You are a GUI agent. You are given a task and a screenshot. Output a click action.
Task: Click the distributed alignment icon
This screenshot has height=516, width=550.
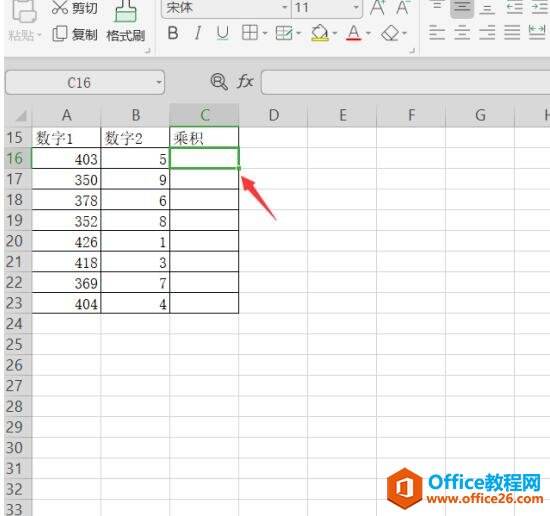click(537, 33)
